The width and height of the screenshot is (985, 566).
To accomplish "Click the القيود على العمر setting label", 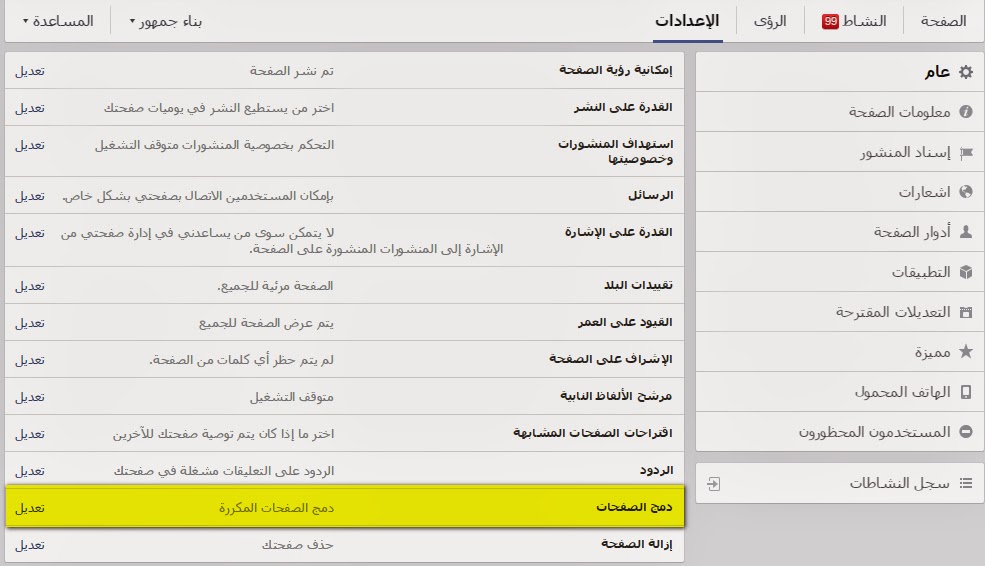I will point(625,322).
